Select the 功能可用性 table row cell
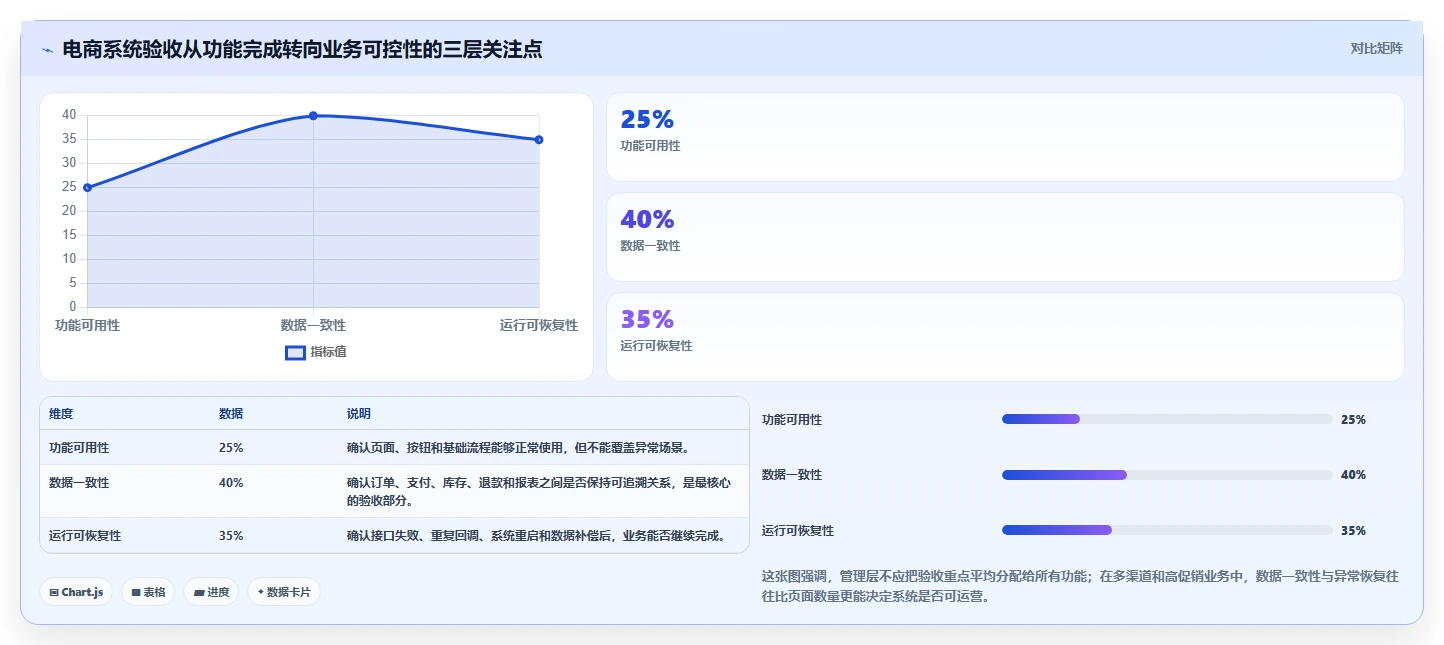Viewport: 1444px width, 645px height. 79,448
